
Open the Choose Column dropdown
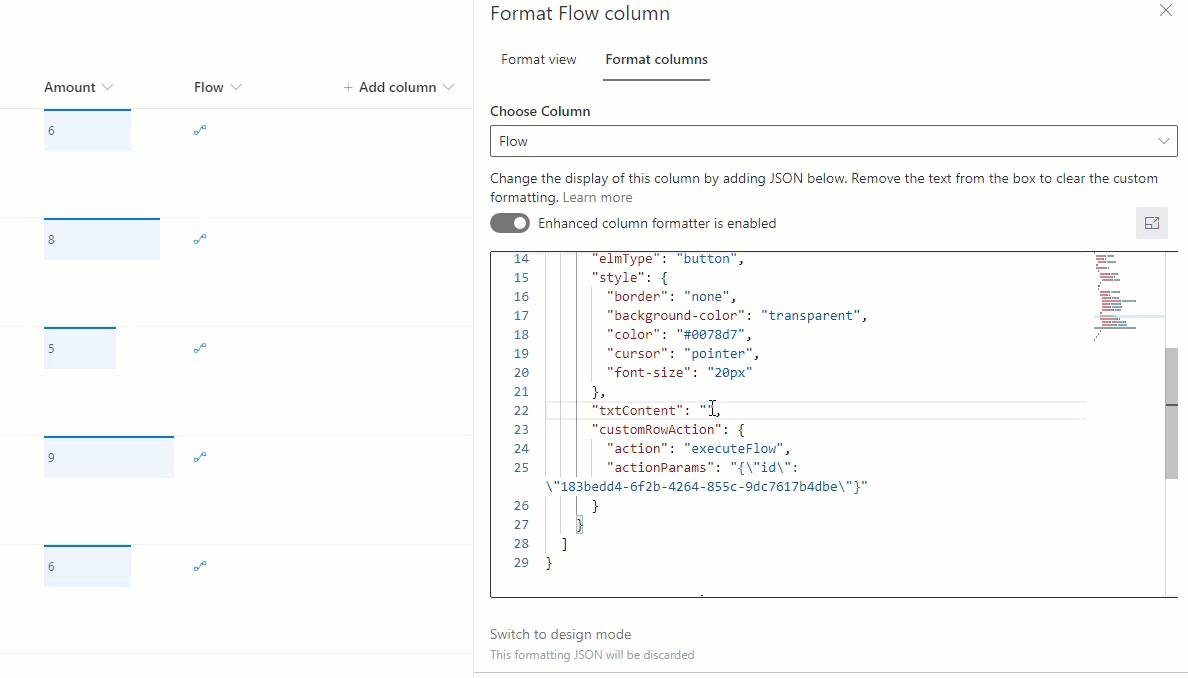pyautogui.click(x=833, y=141)
